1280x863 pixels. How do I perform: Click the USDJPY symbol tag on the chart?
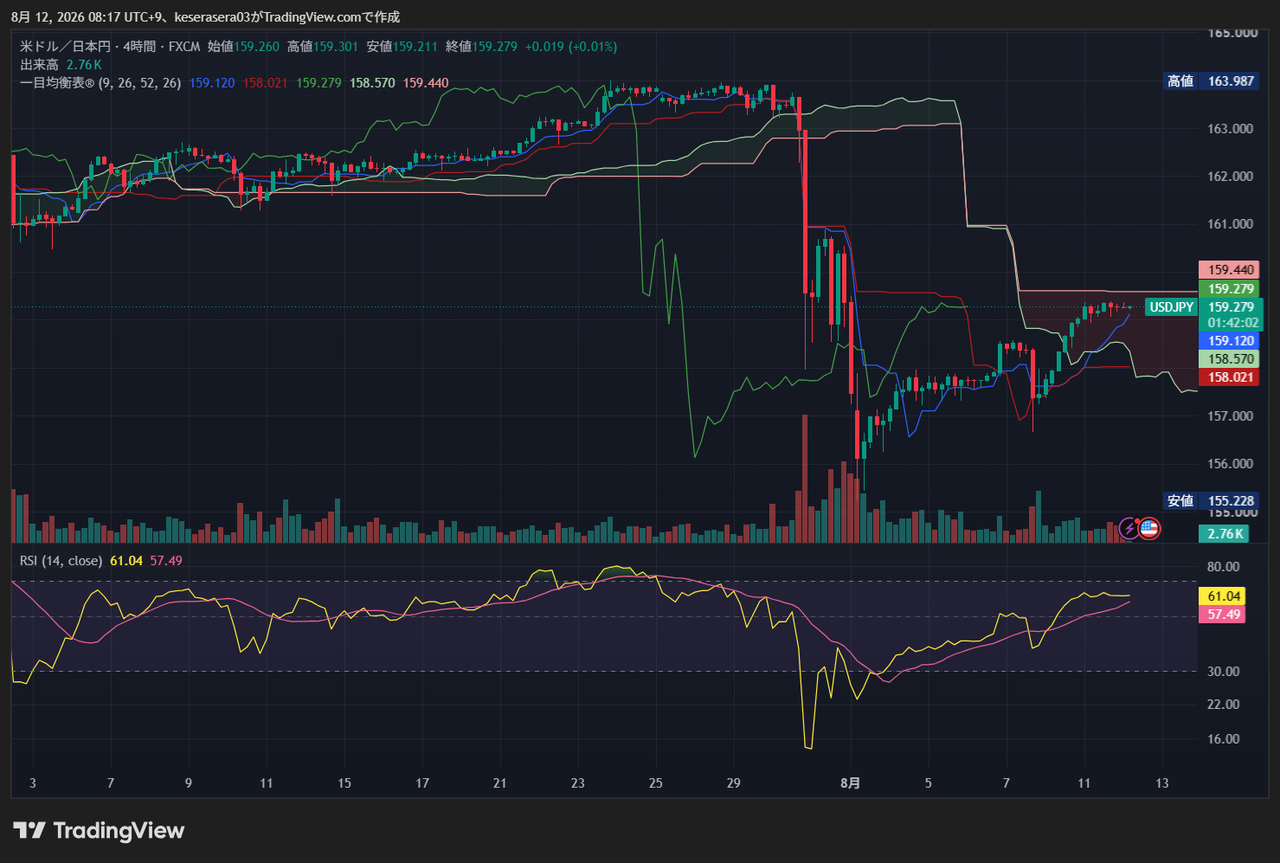tap(1172, 307)
